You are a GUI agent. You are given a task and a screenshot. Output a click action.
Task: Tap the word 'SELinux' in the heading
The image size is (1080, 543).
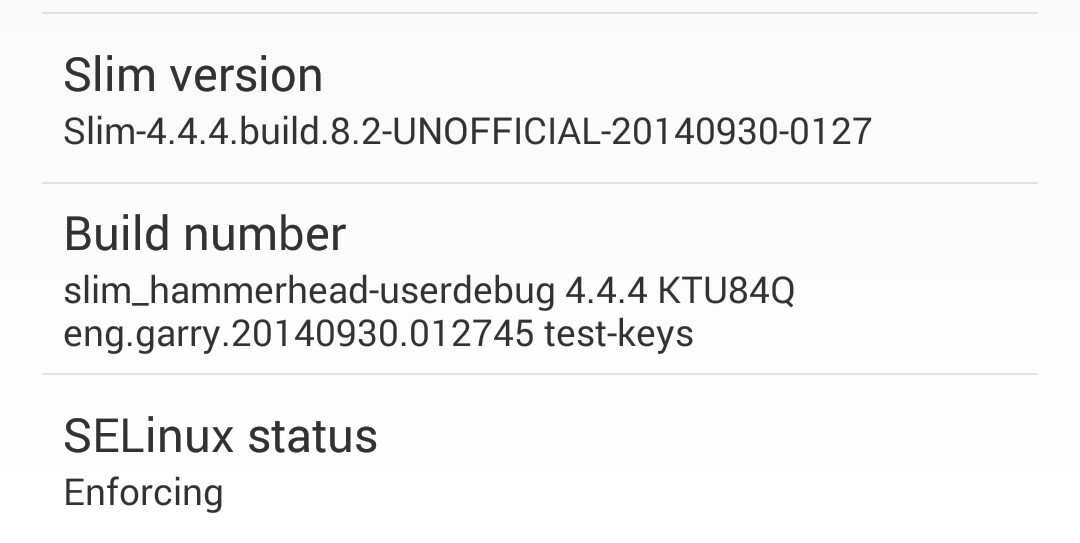click(148, 437)
